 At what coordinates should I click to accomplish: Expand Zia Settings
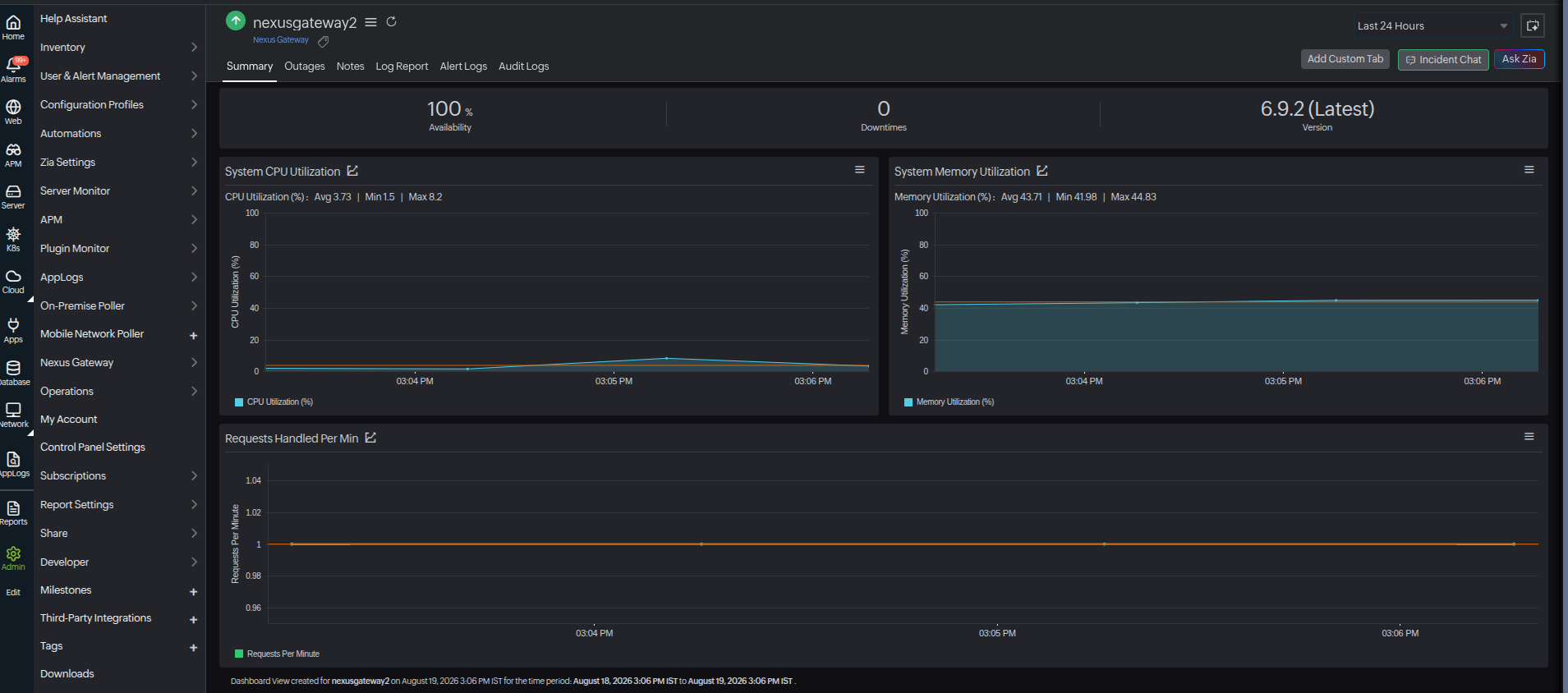119,163
